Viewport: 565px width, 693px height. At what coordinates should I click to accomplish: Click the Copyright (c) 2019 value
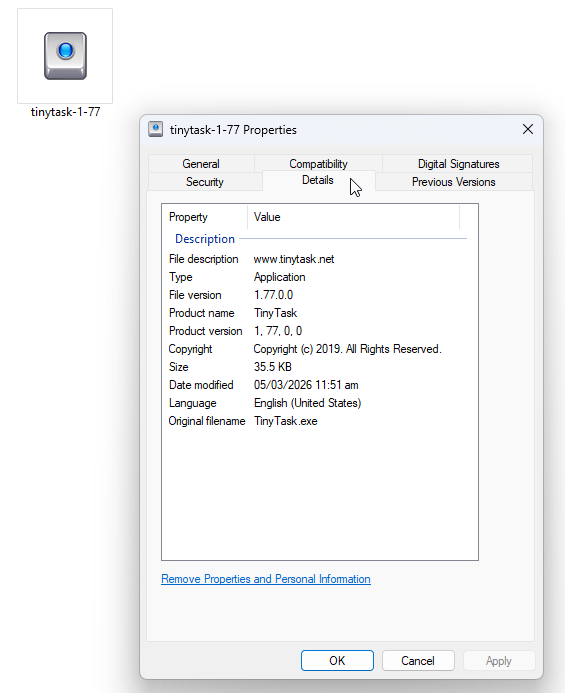(x=347, y=349)
